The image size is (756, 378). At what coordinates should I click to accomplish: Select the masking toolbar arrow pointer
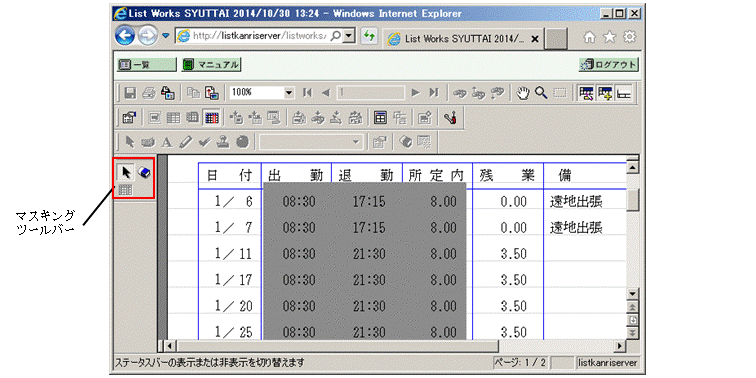[126, 172]
